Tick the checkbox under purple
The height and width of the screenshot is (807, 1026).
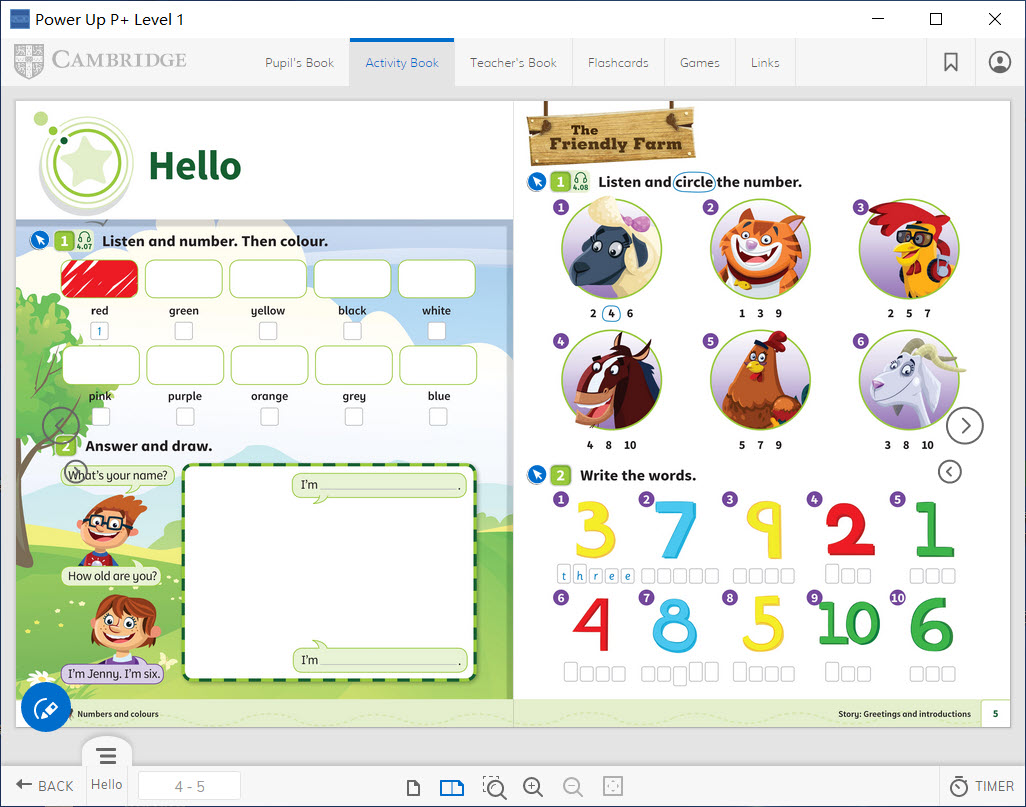click(185, 417)
